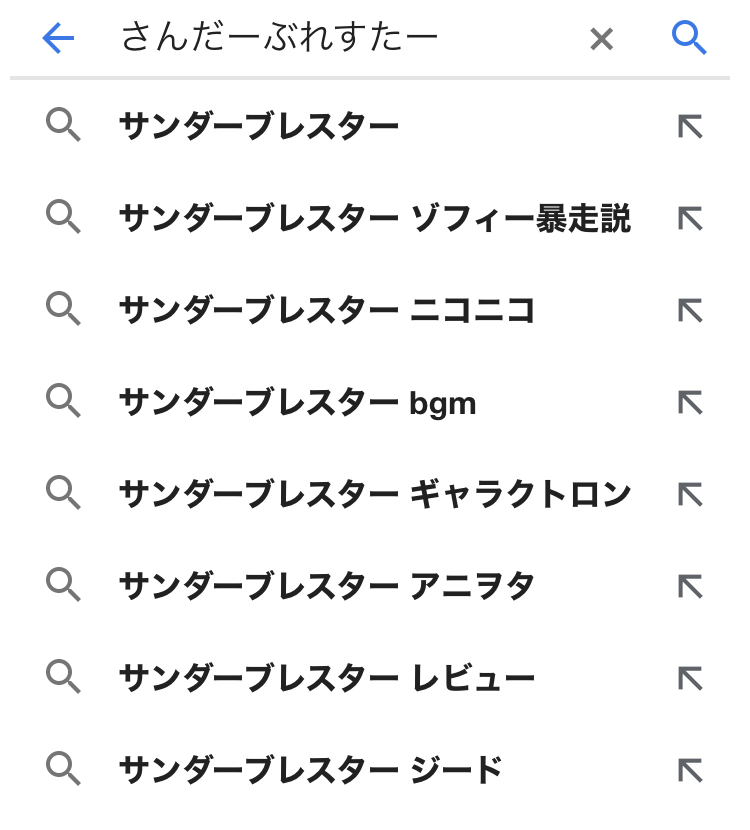Tap fill-in arrow for ニコニコ suggestion
The height and width of the screenshot is (830, 750).
pos(690,311)
